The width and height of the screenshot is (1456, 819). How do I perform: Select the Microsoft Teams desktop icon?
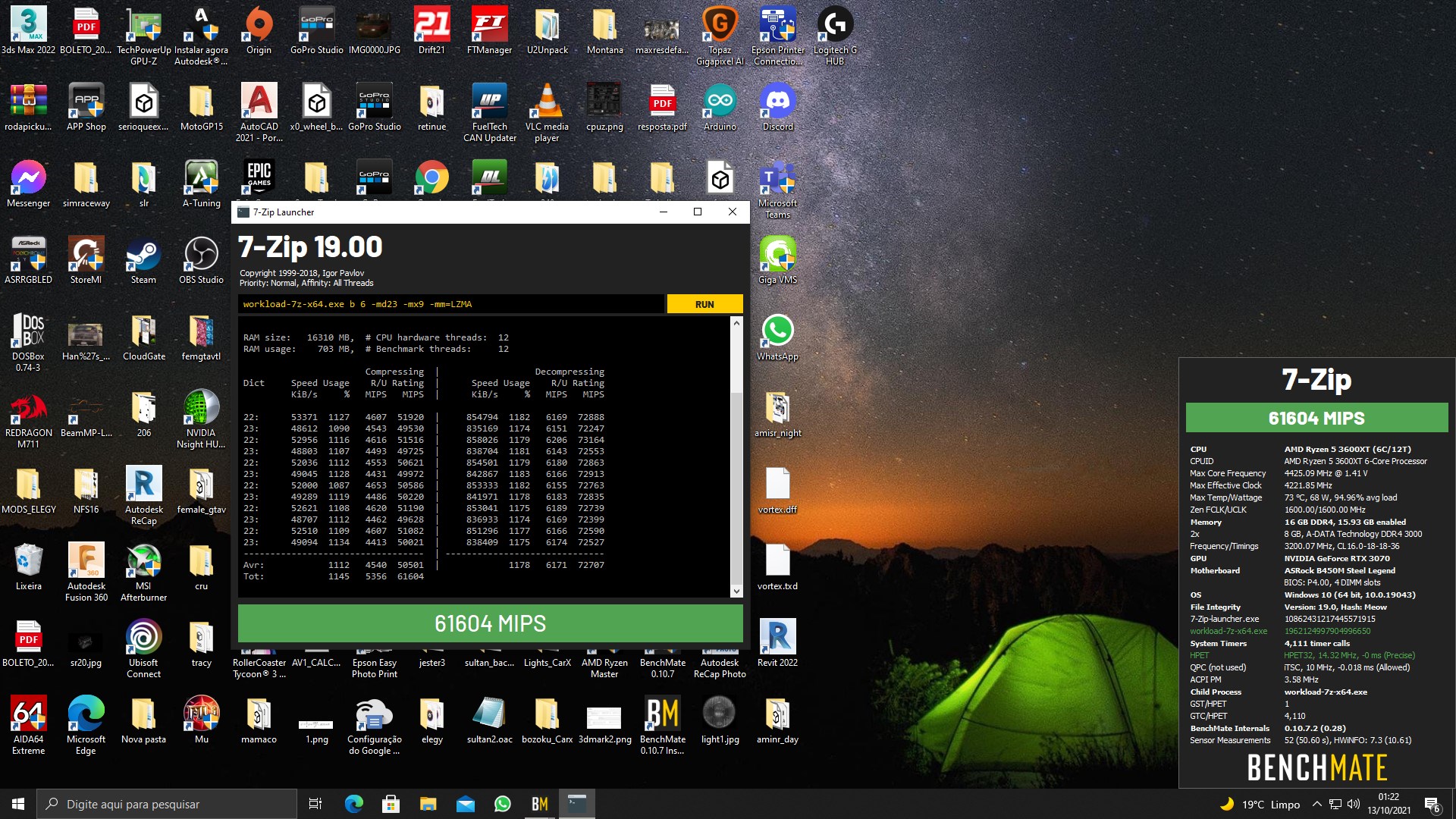tap(777, 190)
